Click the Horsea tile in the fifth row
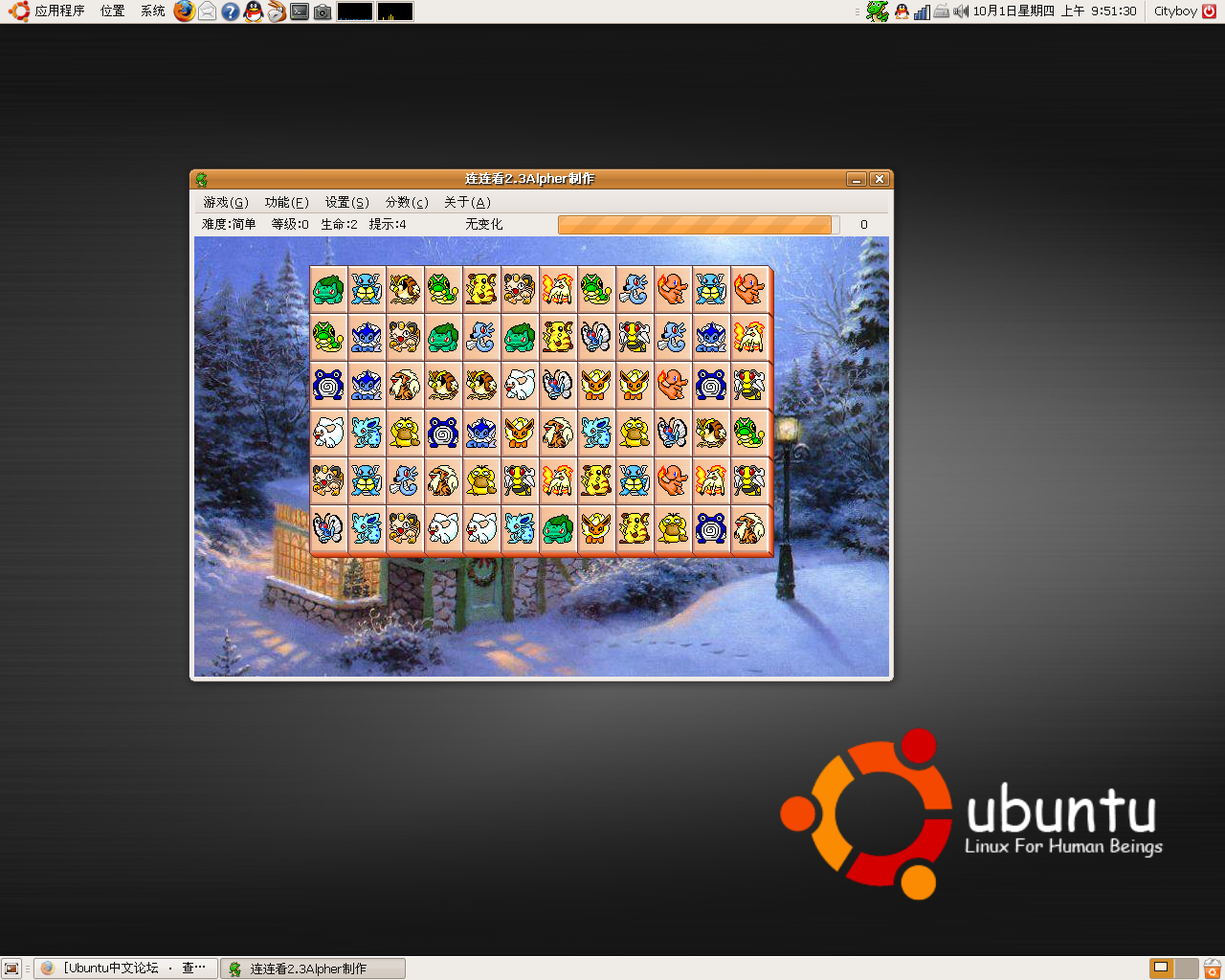This screenshot has height=980, width=1225. pos(405,479)
